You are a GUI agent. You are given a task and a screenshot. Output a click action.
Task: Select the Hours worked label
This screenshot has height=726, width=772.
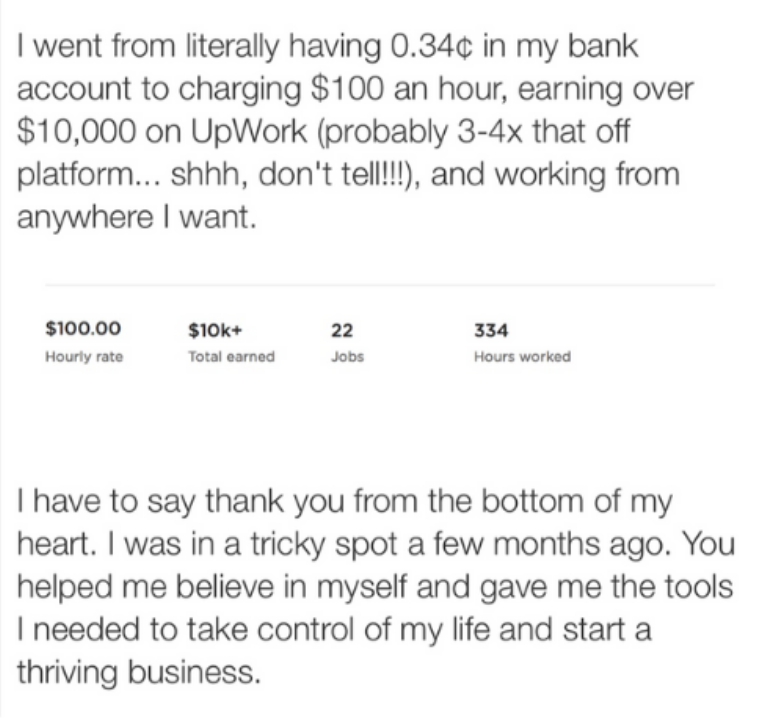pyautogui.click(x=522, y=356)
